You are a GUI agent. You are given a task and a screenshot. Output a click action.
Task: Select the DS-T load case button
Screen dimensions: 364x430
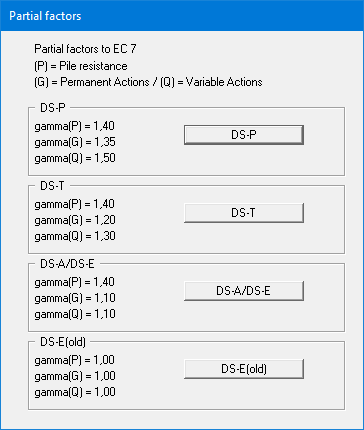click(x=244, y=213)
